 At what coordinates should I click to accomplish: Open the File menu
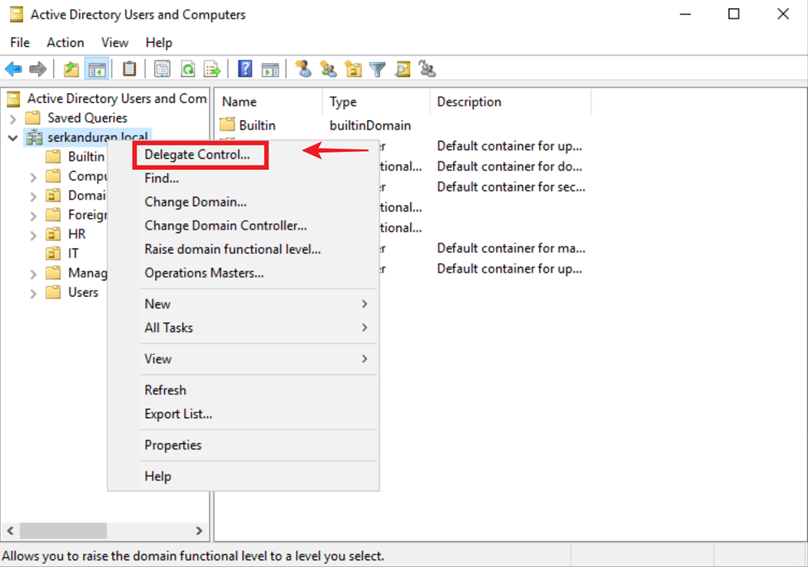tap(20, 42)
